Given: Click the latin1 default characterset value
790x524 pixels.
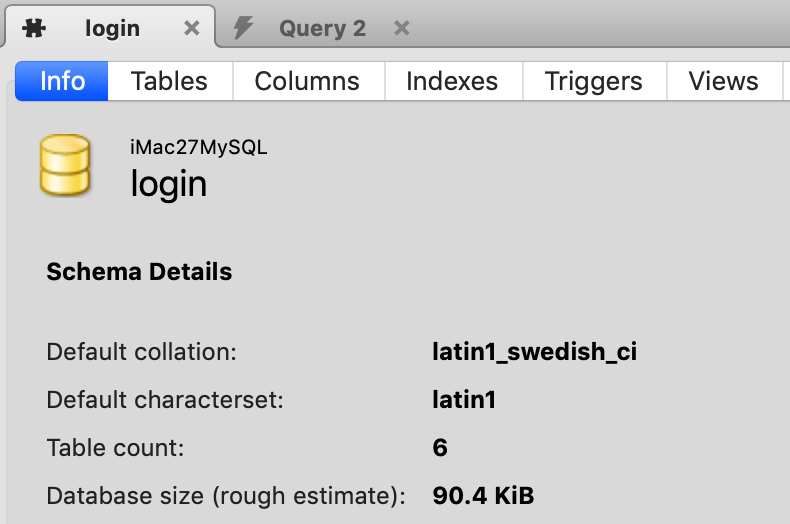Looking at the screenshot, I should coord(464,400).
